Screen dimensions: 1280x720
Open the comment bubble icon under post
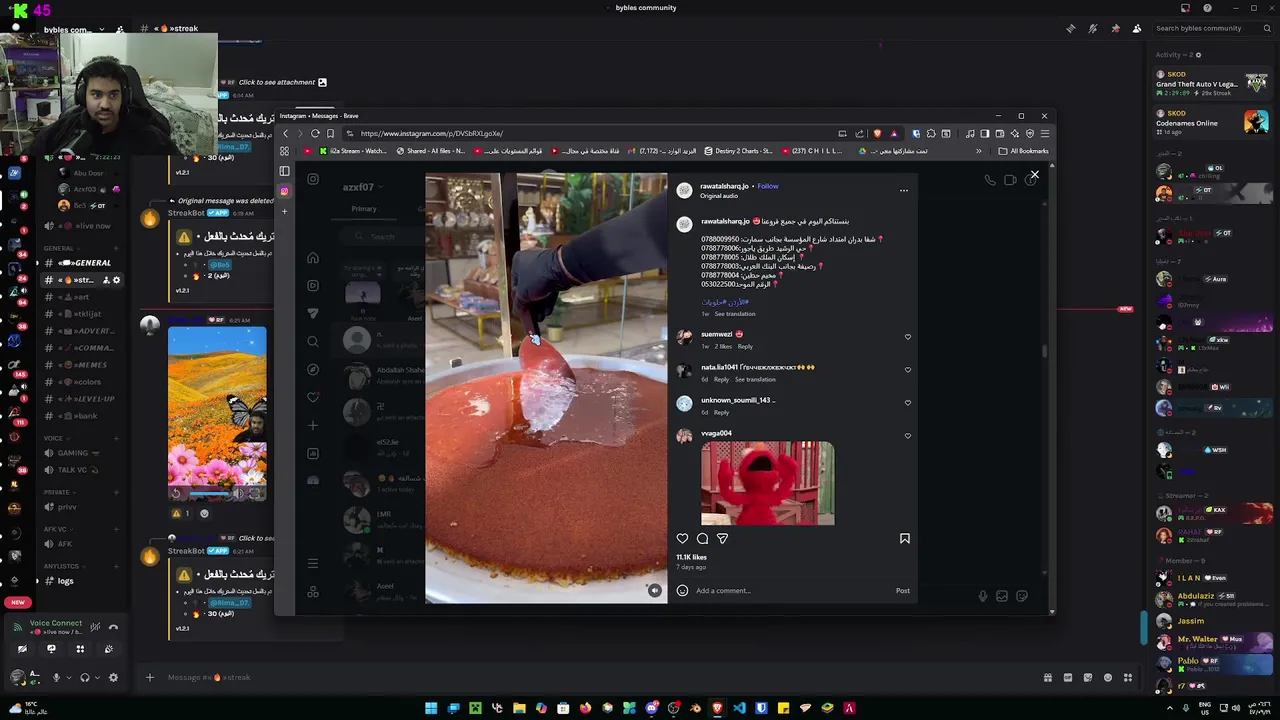(x=702, y=538)
